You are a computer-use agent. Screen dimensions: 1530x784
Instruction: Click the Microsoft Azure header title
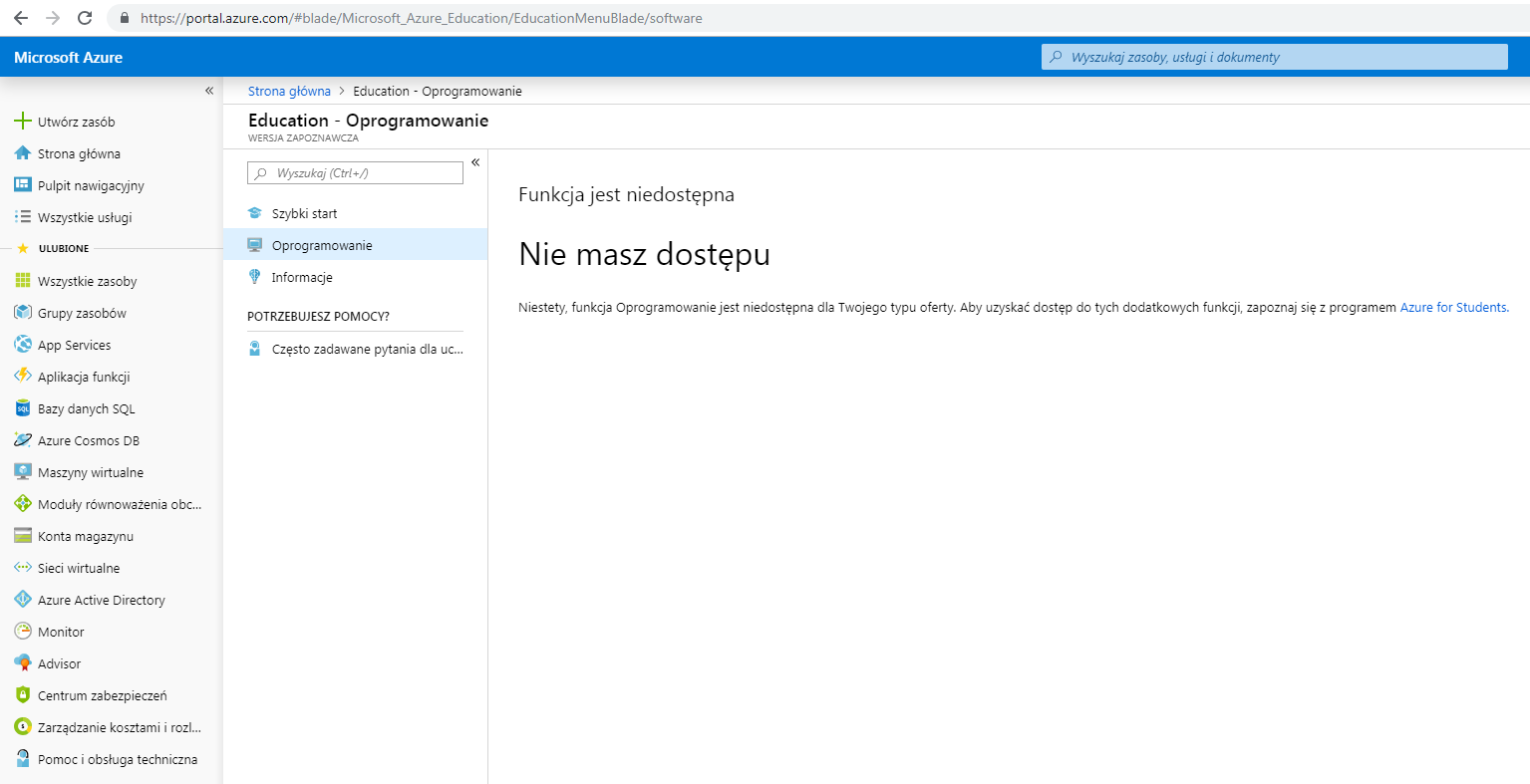click(x=68, y=58)
